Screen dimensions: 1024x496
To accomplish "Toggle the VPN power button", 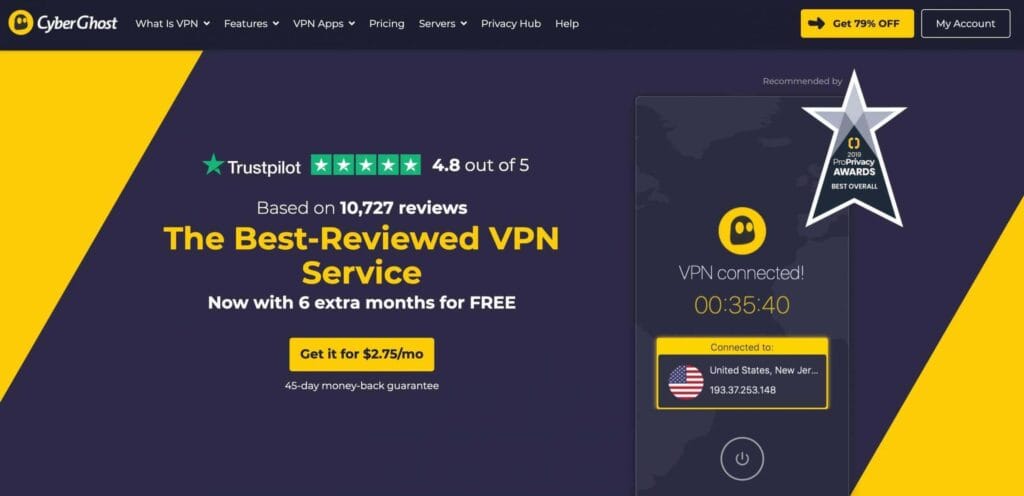I will point(742,459).
